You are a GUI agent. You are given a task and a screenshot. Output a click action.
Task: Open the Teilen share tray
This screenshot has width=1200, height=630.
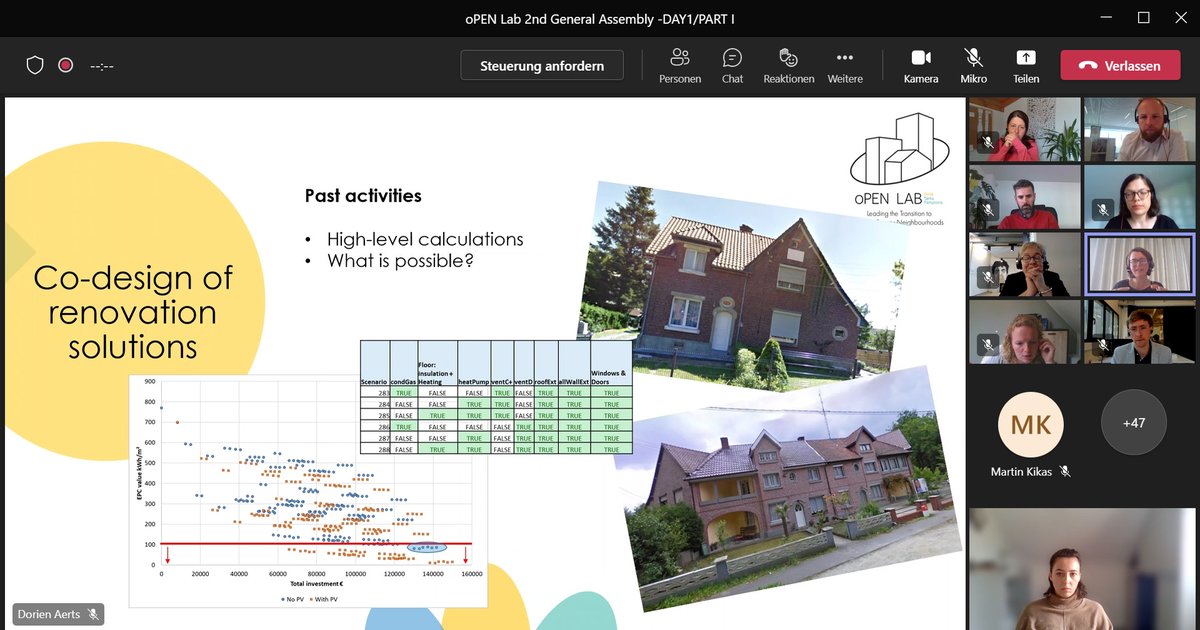click(x=1025, y=66)
